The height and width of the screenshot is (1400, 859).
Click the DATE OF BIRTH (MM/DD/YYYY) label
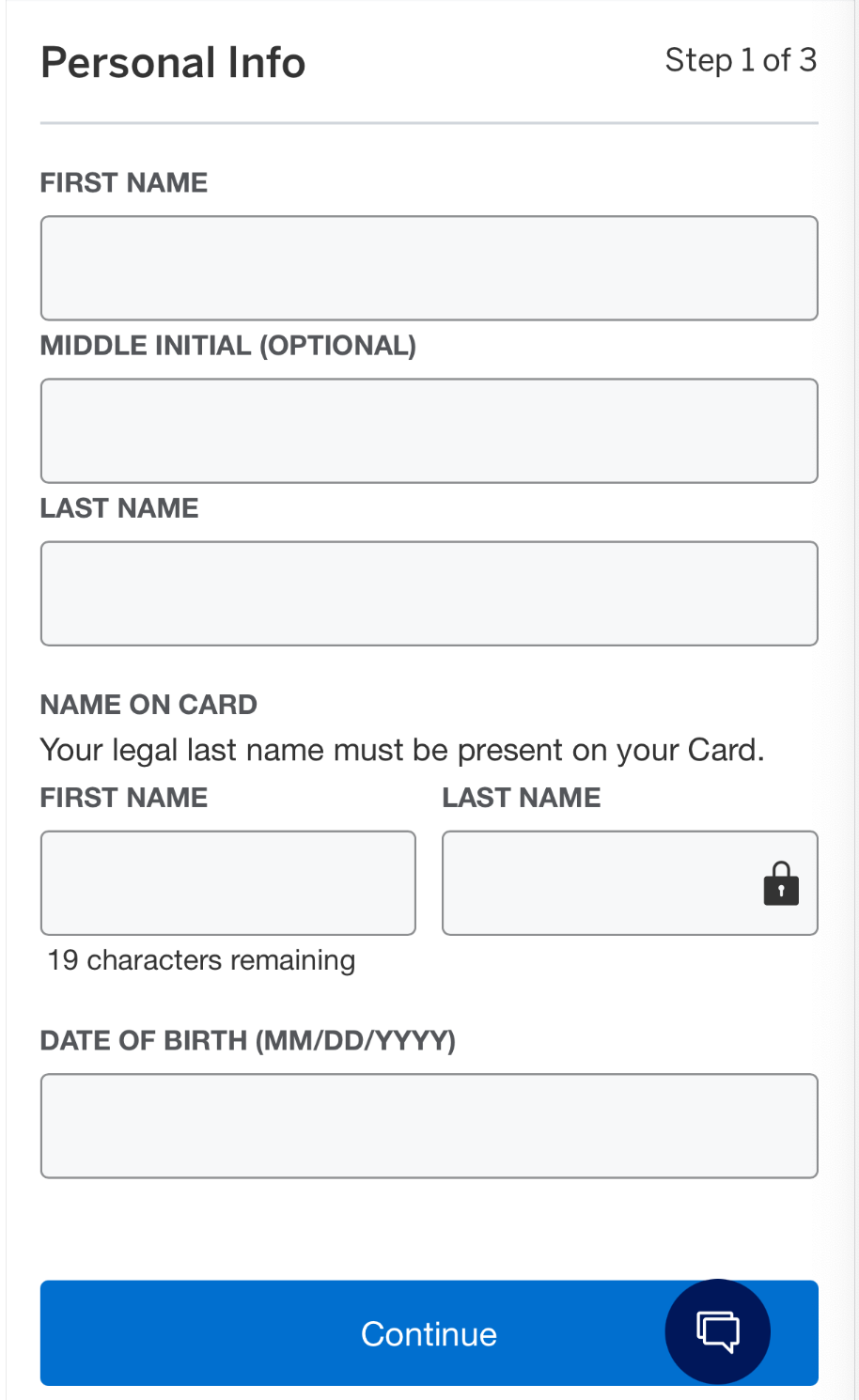click(x=248, y=1041)
